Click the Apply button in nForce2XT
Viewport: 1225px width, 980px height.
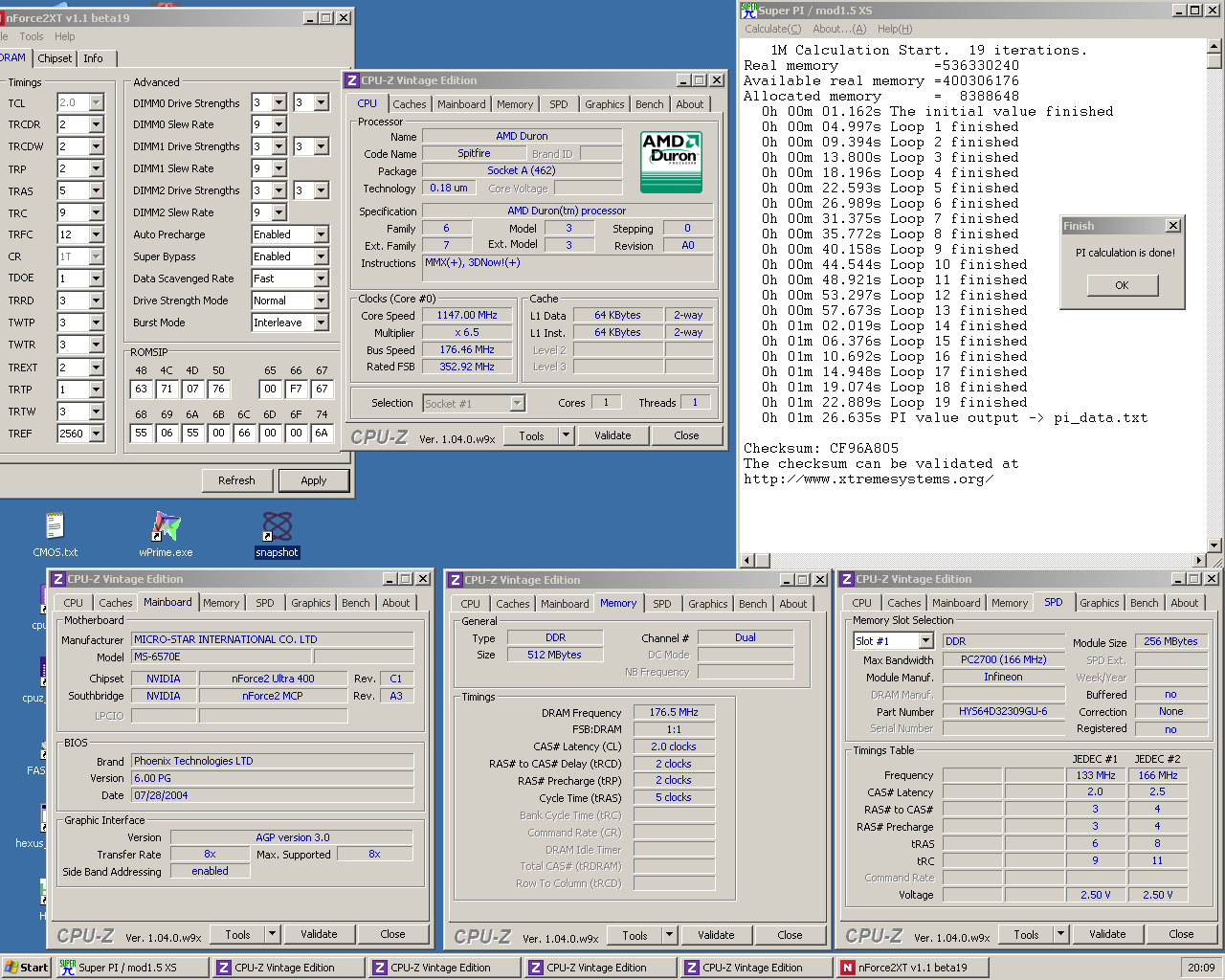point(314,480)
